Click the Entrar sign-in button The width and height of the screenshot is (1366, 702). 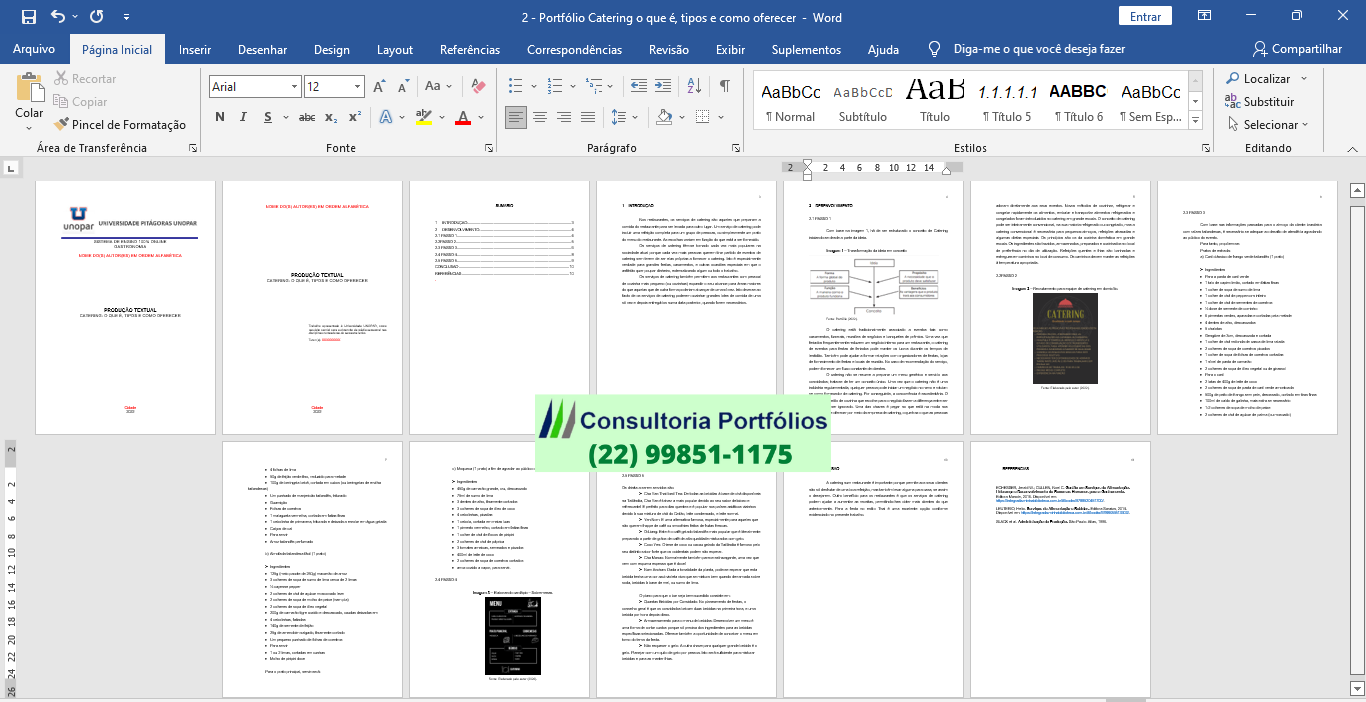(1145, 17)
